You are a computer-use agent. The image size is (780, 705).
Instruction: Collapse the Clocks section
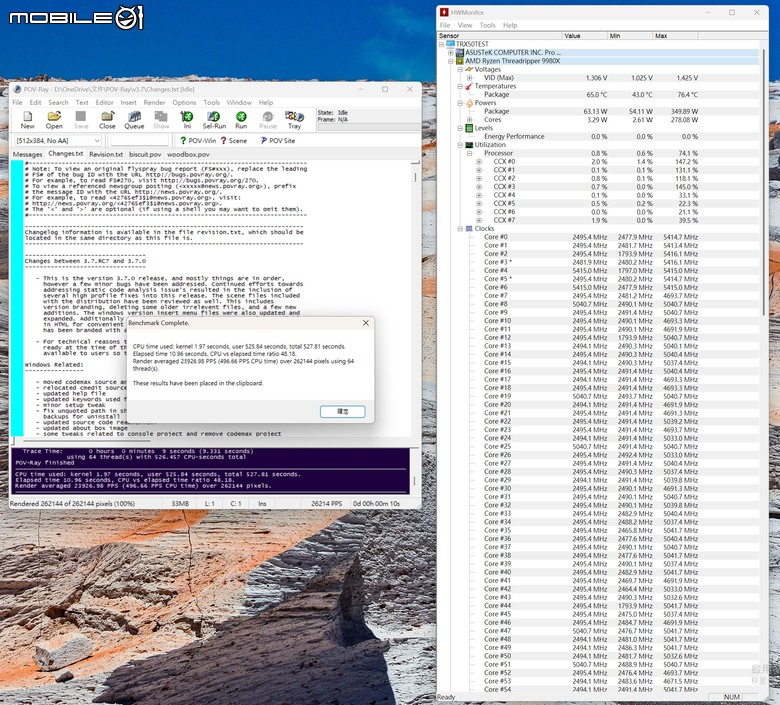[x=460, y=228]
